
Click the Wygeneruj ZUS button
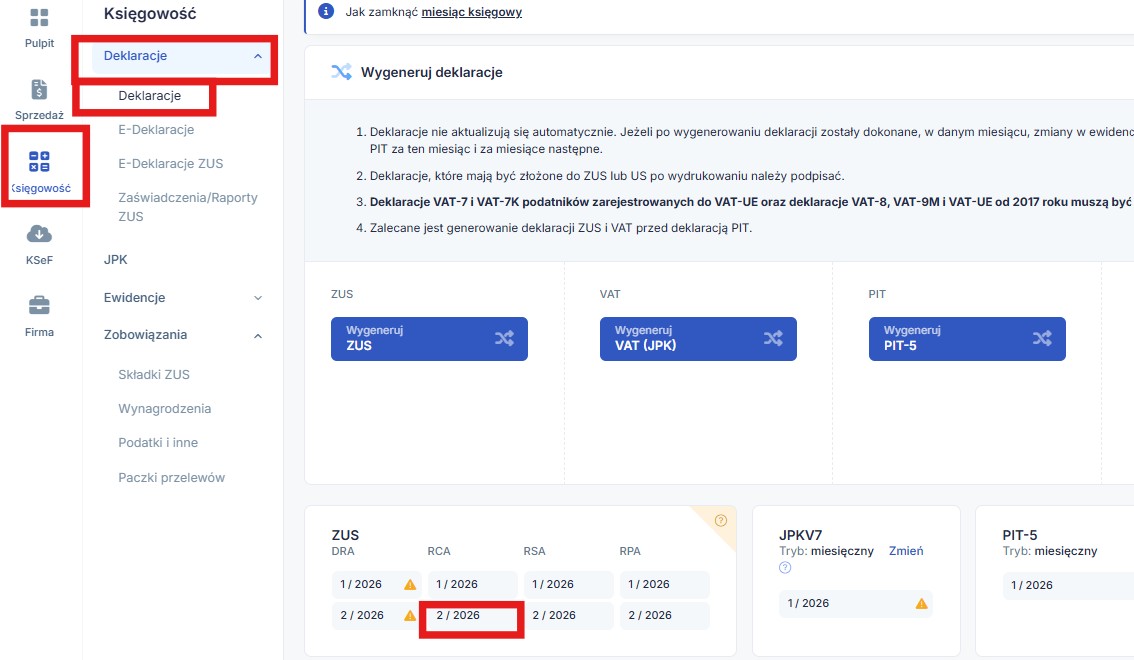click(429, 339)
